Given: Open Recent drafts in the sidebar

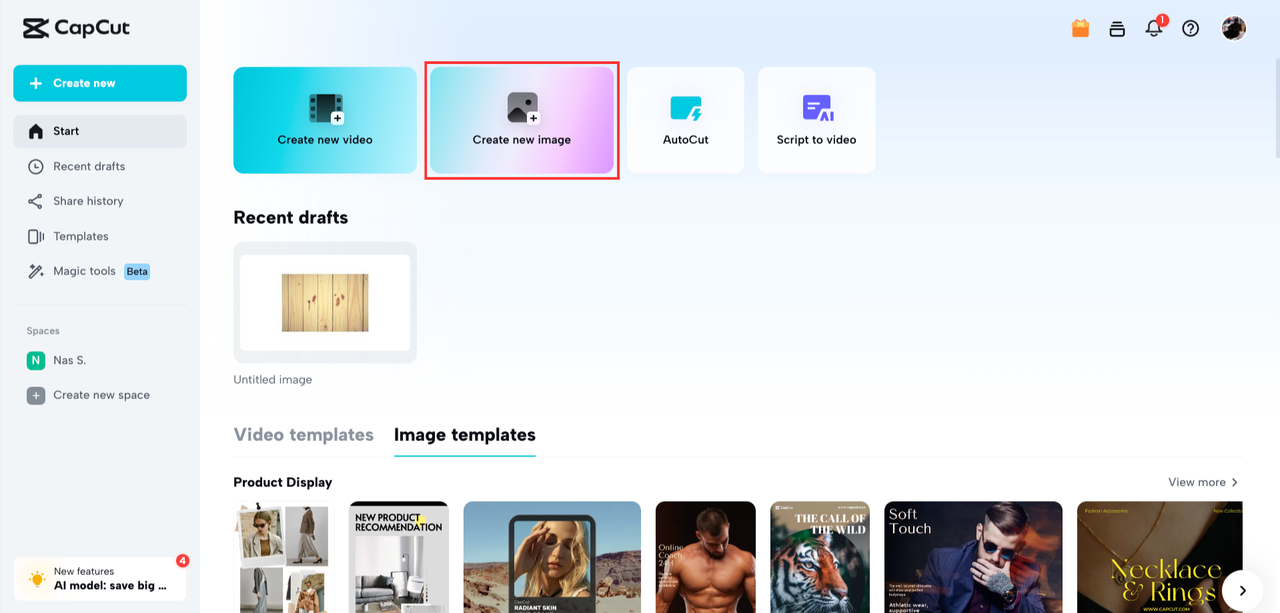Looking at the screenshot, I should [x=89, y=166].
